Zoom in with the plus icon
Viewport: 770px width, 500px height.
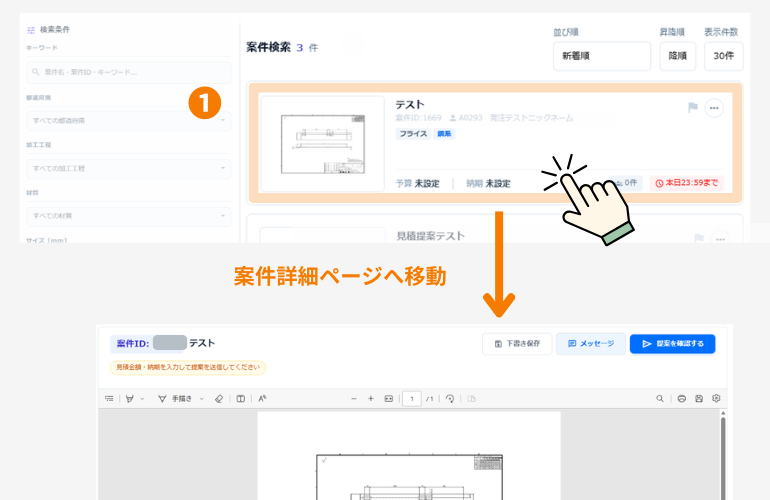click(x=371, y=399)
